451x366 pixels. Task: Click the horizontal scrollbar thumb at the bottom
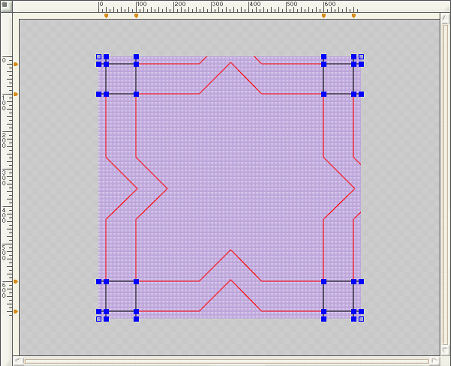click(x=226, y=361)
